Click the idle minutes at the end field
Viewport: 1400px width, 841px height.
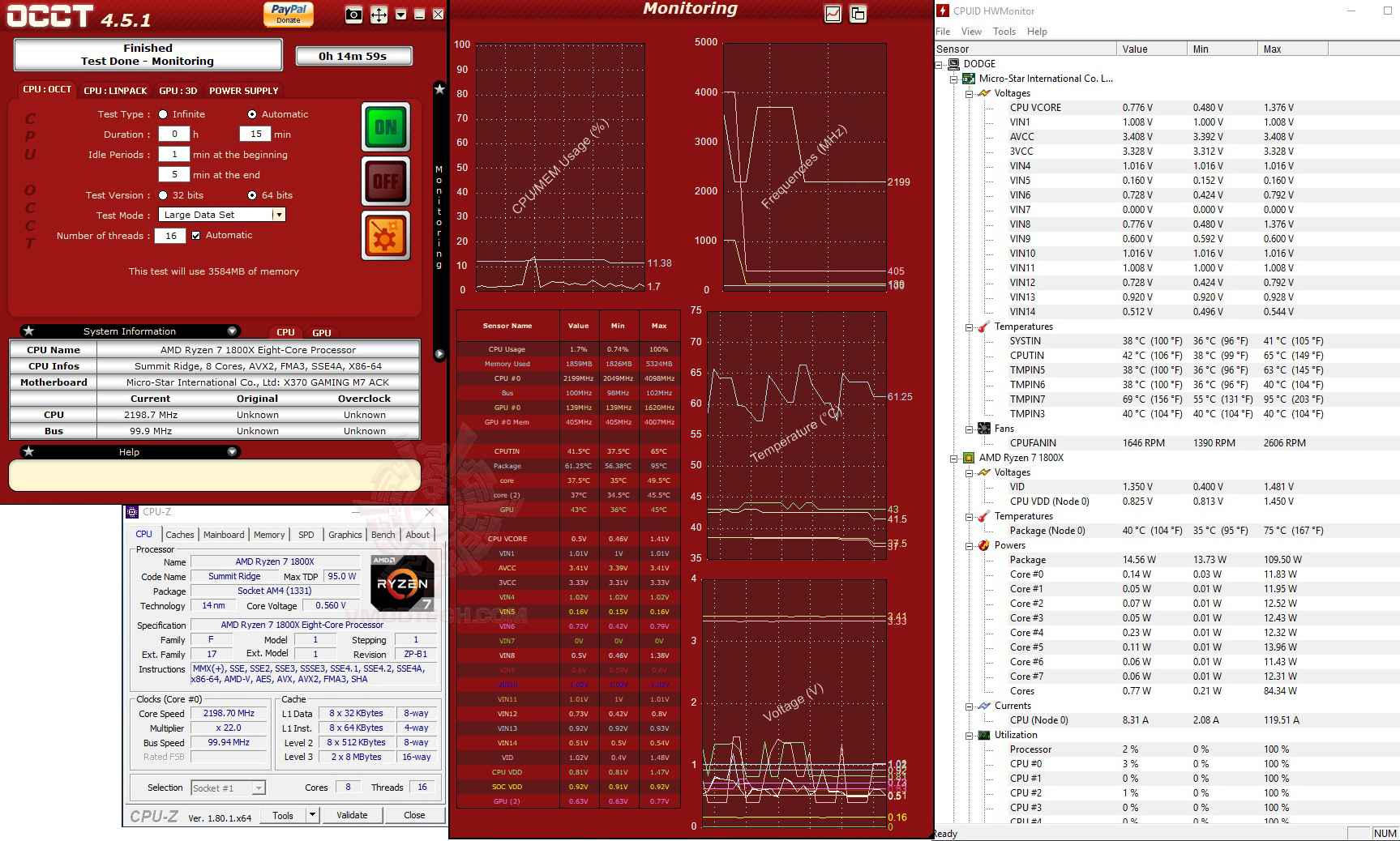(x=173, y=175)
